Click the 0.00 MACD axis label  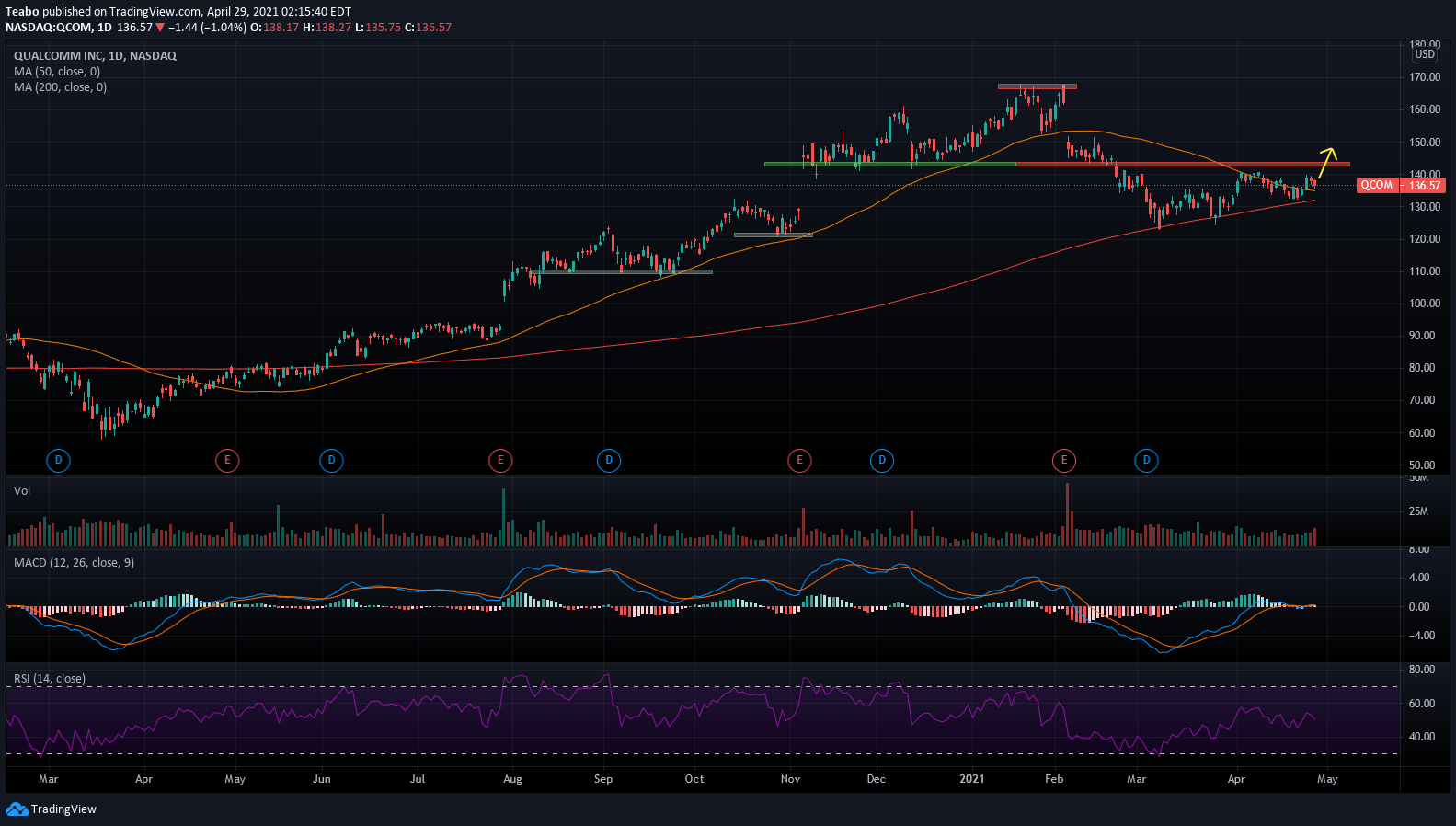pos(1420,607)
